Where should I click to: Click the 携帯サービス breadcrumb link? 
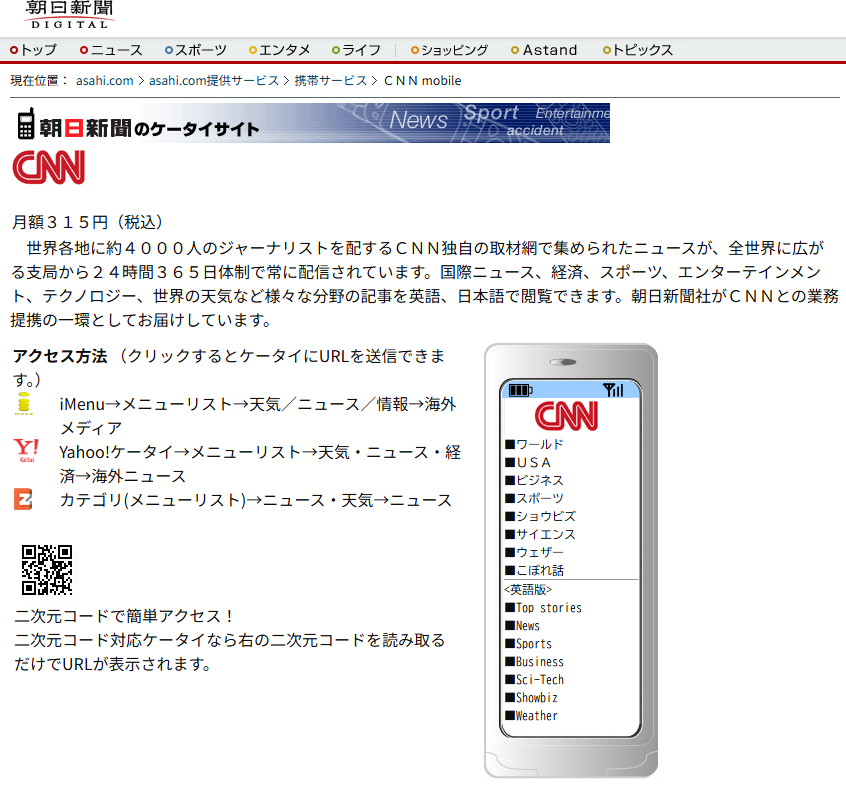pos(330,80)
